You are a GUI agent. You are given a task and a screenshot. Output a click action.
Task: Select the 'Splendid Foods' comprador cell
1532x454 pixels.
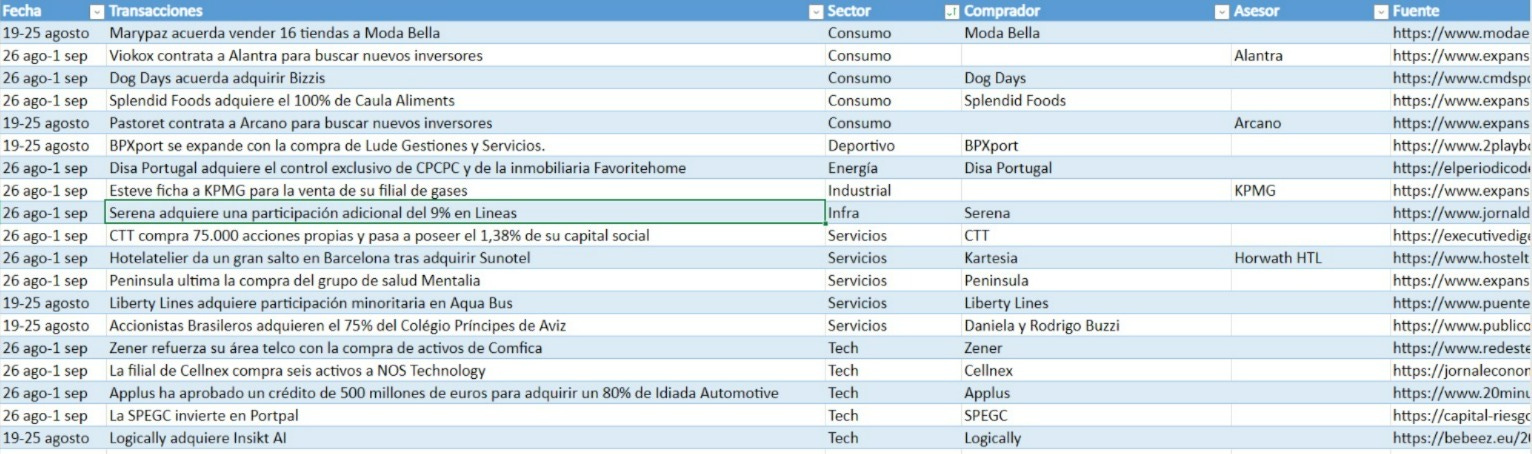click(x=1096, y=101)
